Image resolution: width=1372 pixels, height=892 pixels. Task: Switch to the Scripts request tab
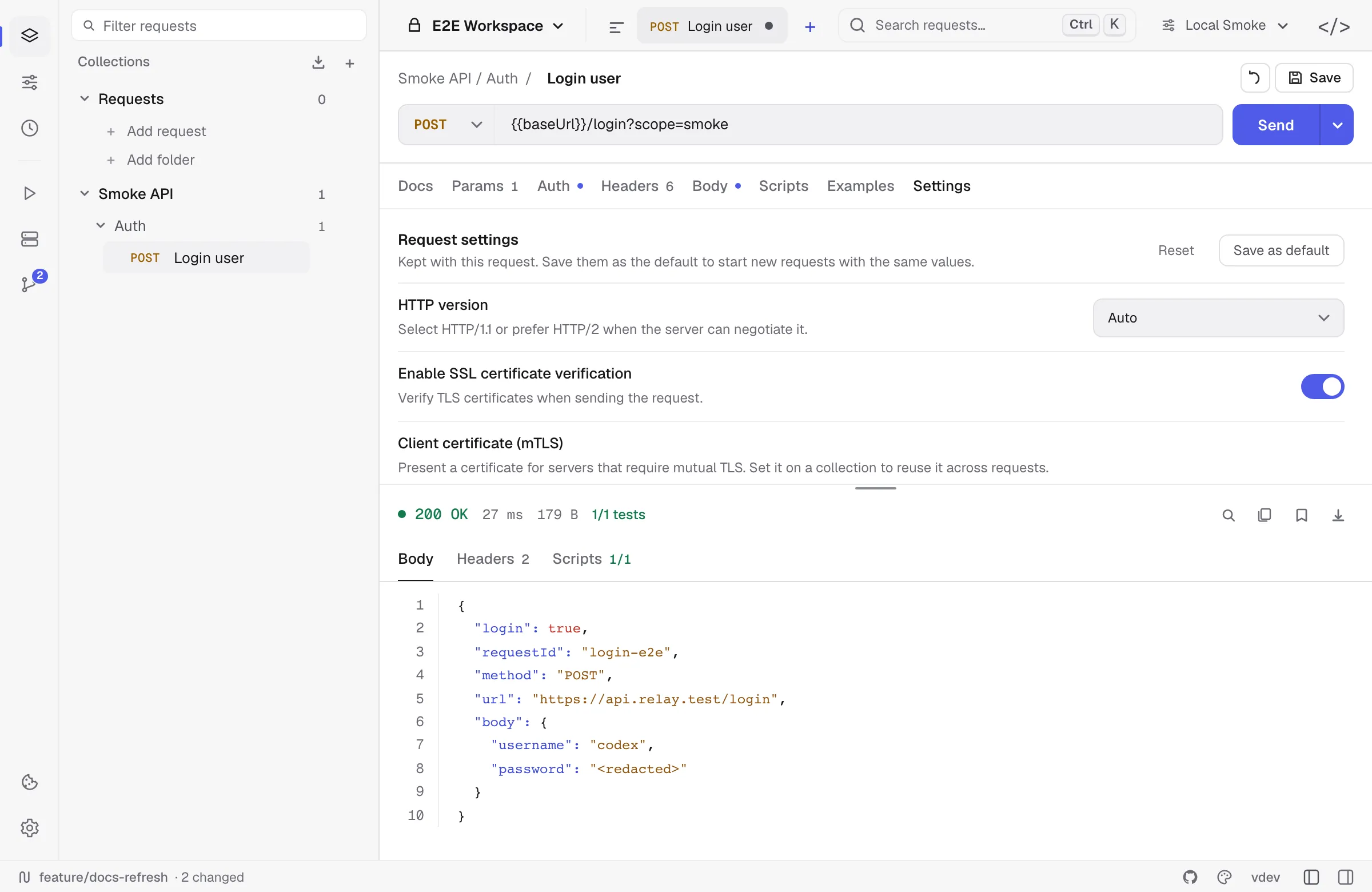[783, 186]
